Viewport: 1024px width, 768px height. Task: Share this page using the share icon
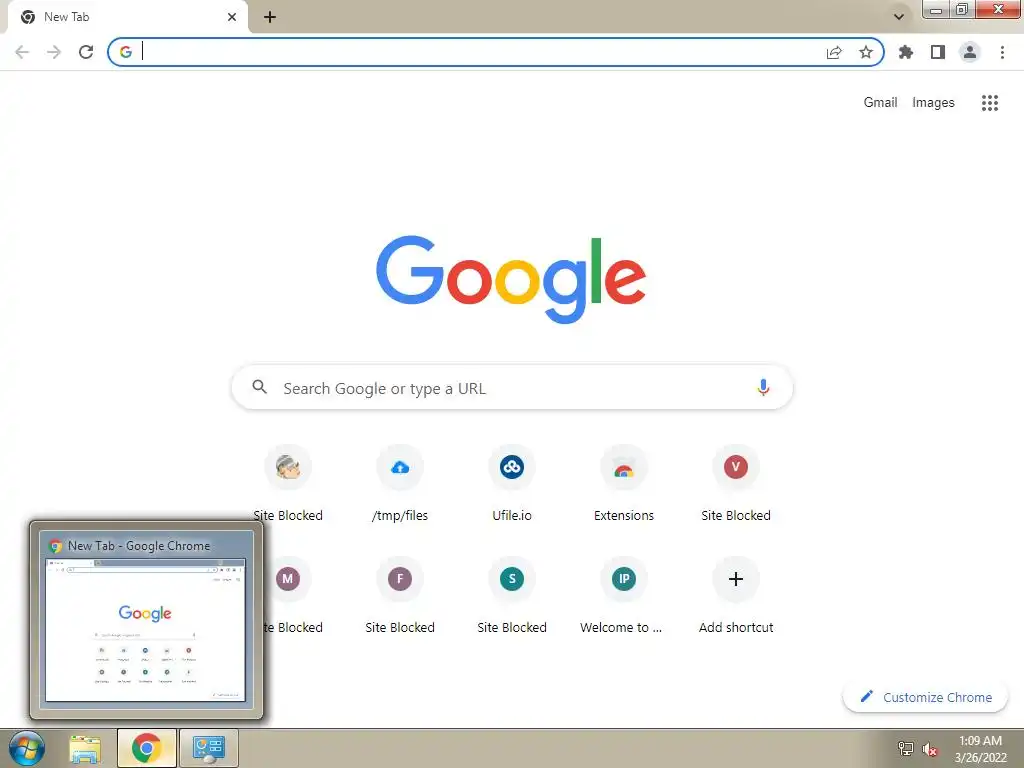point(834,52)
